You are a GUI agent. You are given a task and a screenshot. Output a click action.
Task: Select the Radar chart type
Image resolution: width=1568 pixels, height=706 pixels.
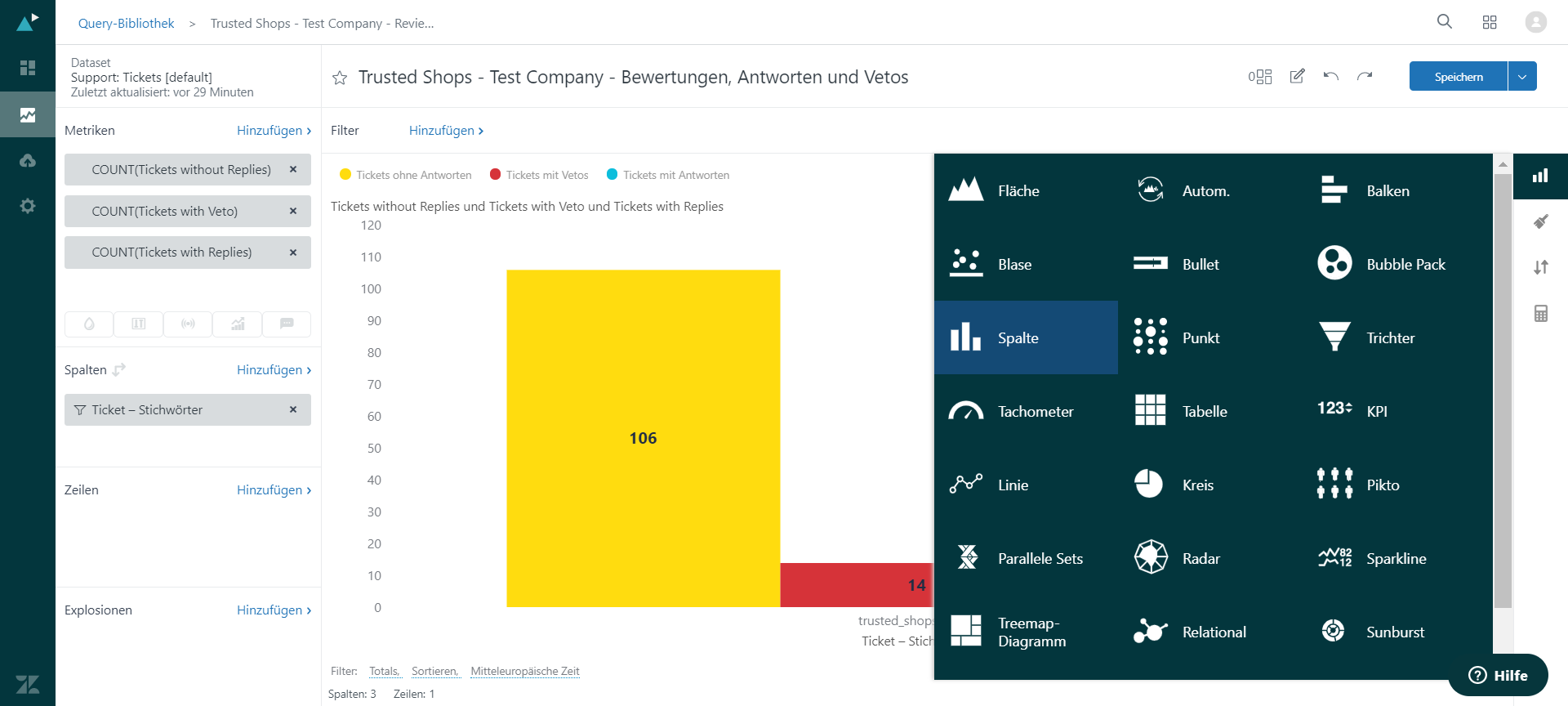(1210, 558)
